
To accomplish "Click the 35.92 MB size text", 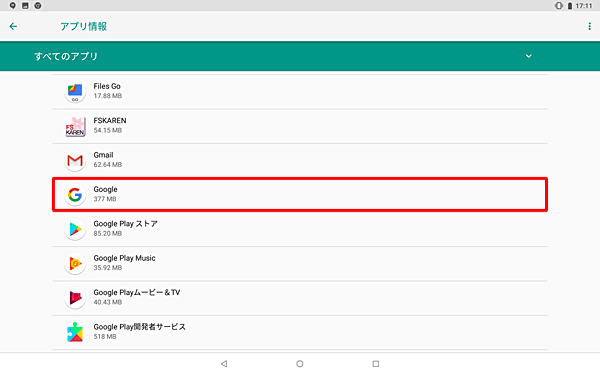I will [108, 268].
